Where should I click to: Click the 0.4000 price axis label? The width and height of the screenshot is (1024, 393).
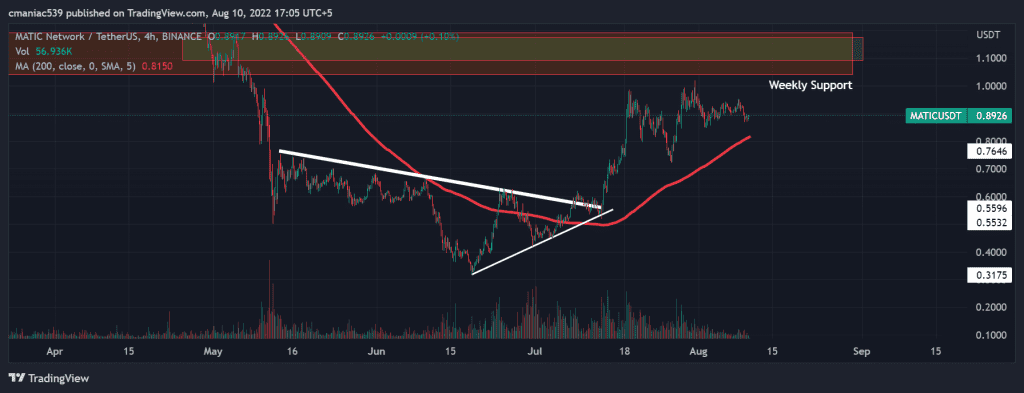point(991,252)
